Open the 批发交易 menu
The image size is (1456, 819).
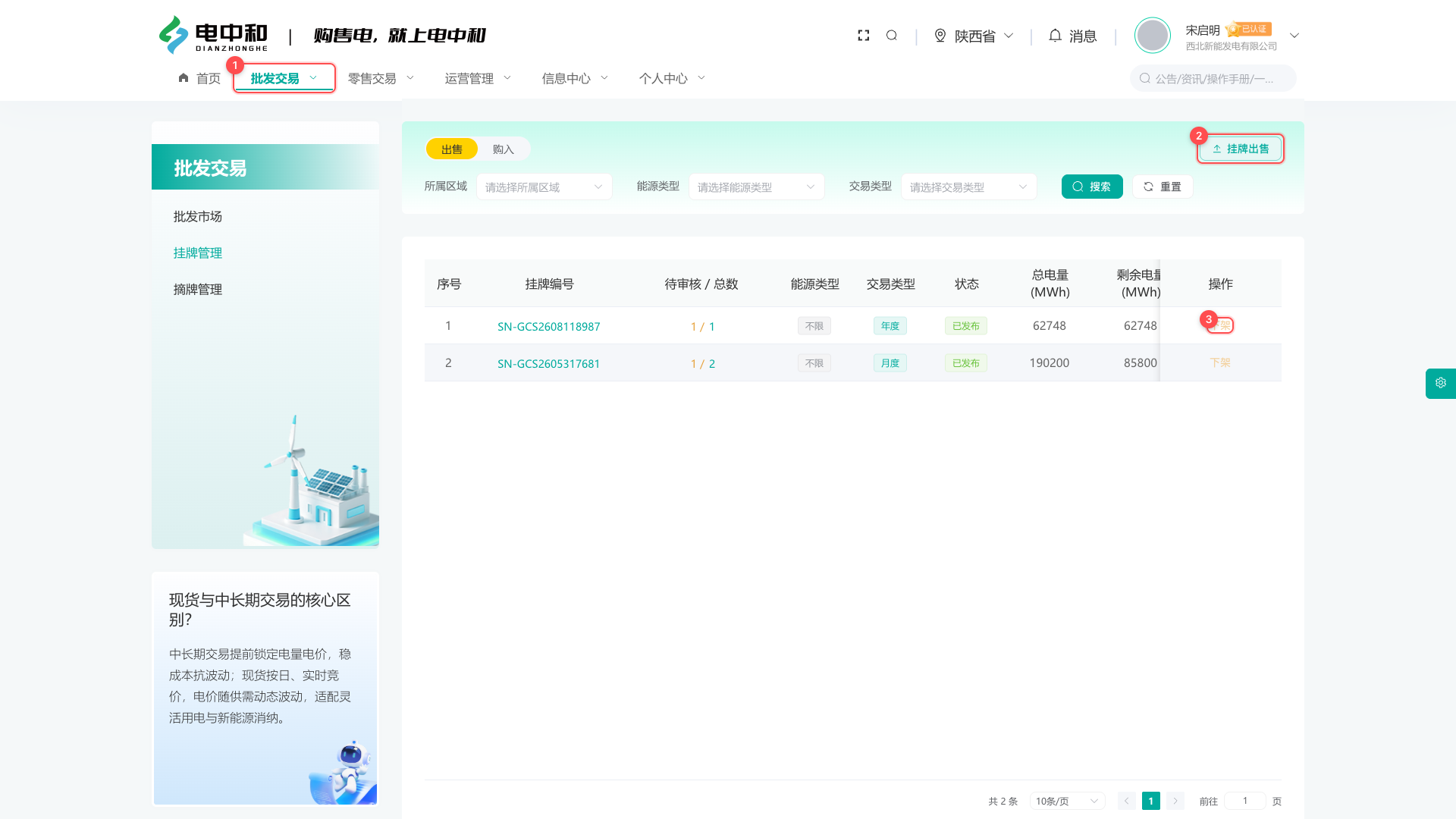point(284,78)
